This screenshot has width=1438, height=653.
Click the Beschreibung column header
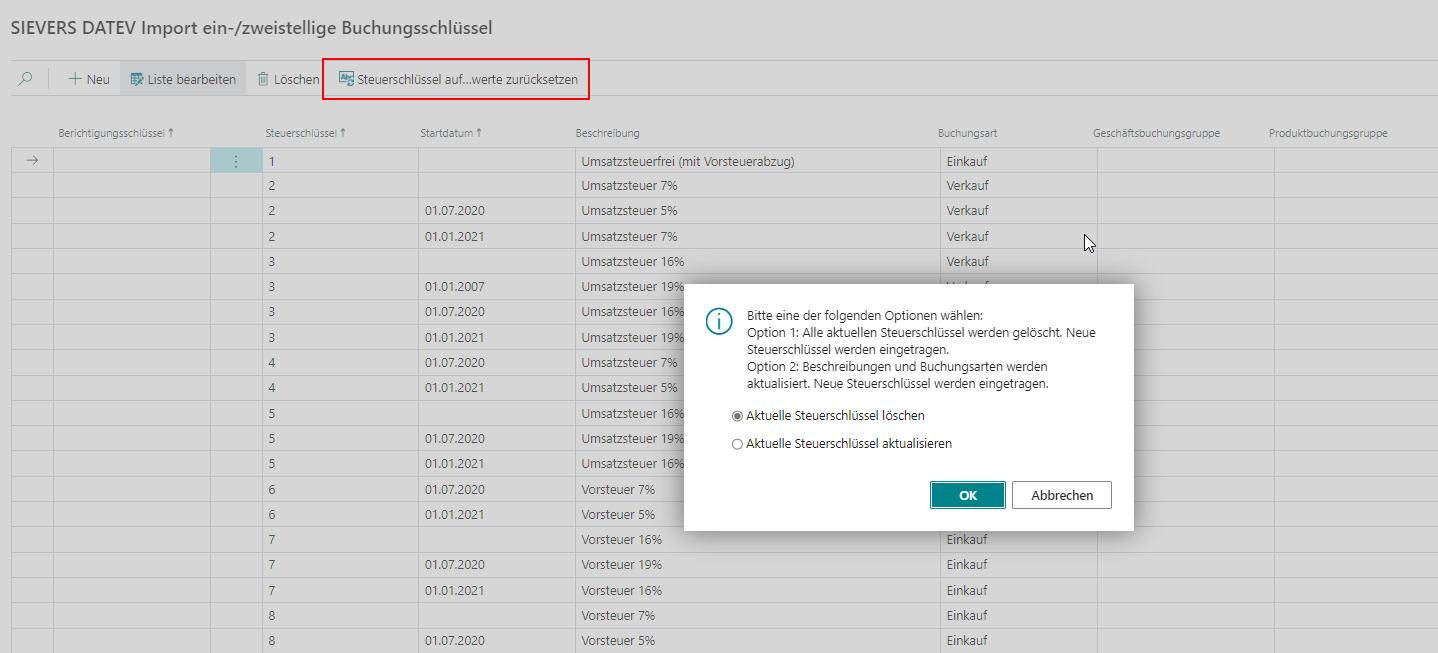tap(607, 133)
